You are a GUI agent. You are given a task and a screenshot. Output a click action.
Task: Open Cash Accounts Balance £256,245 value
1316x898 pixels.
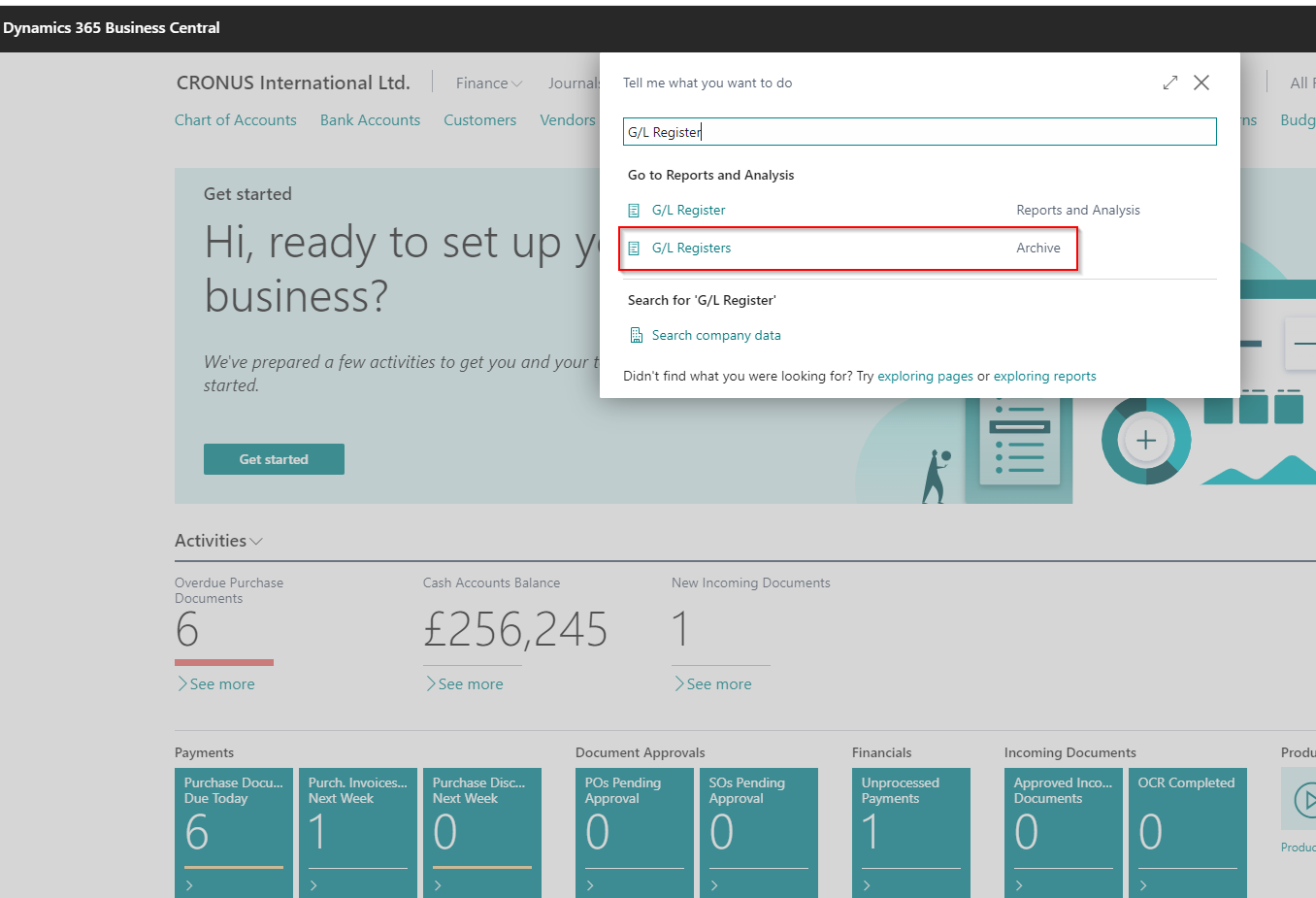515,630
